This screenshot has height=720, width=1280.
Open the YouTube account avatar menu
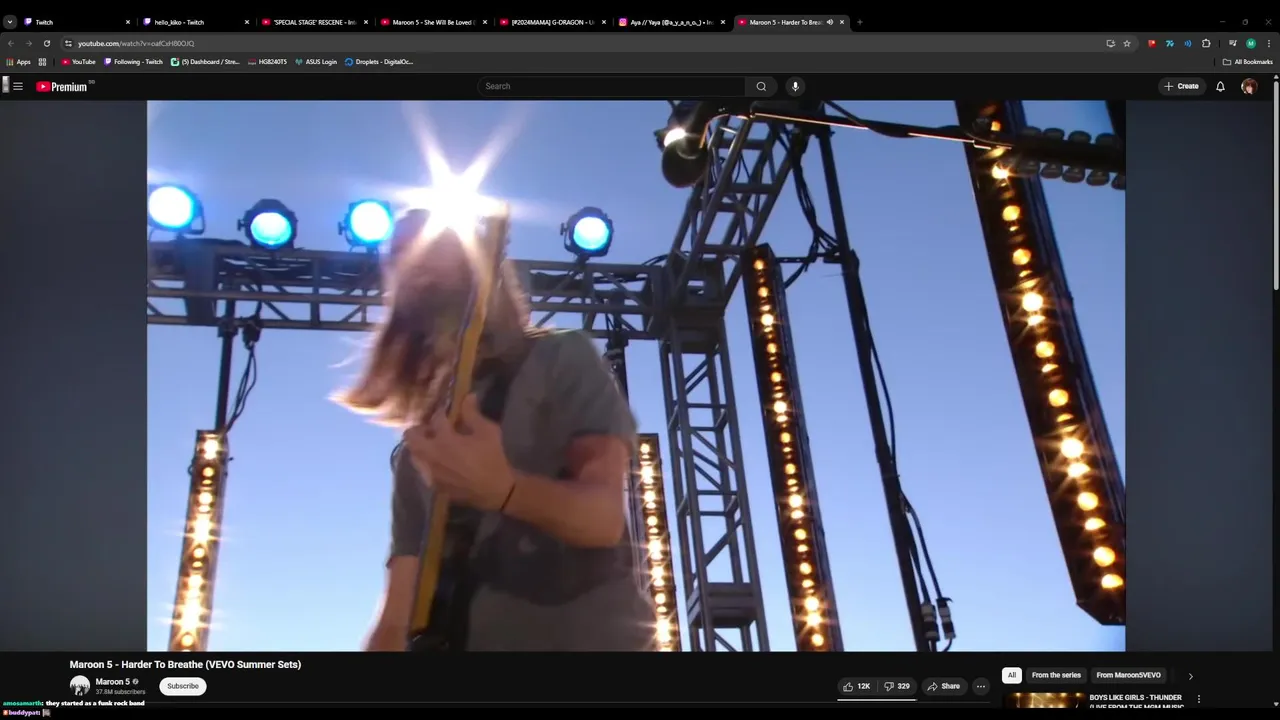pyautogui.click(x=1249, y=86)
